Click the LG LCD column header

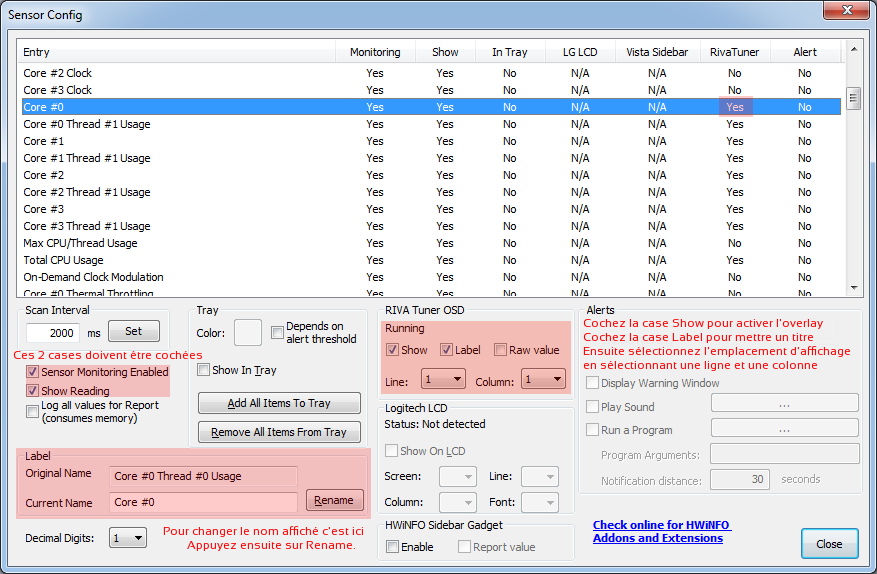(580, 52)
